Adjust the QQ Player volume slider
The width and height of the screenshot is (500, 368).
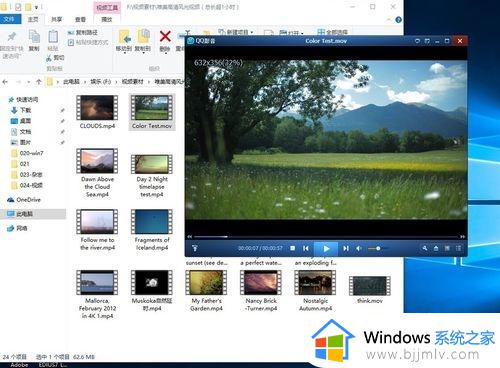click(x=378, y=248)
